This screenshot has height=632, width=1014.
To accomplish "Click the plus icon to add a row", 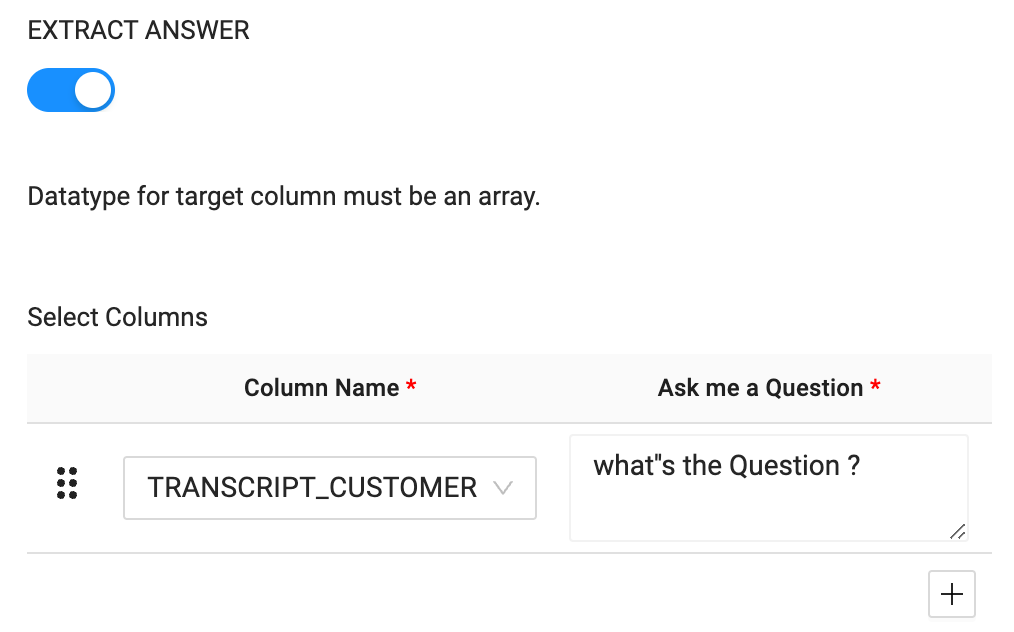I will pos(952,595).
